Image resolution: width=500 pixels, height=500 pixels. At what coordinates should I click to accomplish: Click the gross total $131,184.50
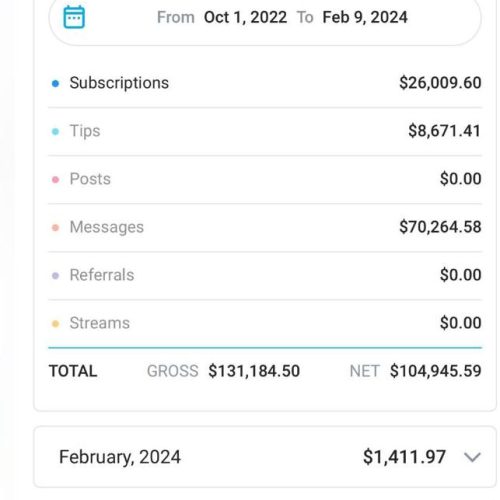[x=254, y=371]
